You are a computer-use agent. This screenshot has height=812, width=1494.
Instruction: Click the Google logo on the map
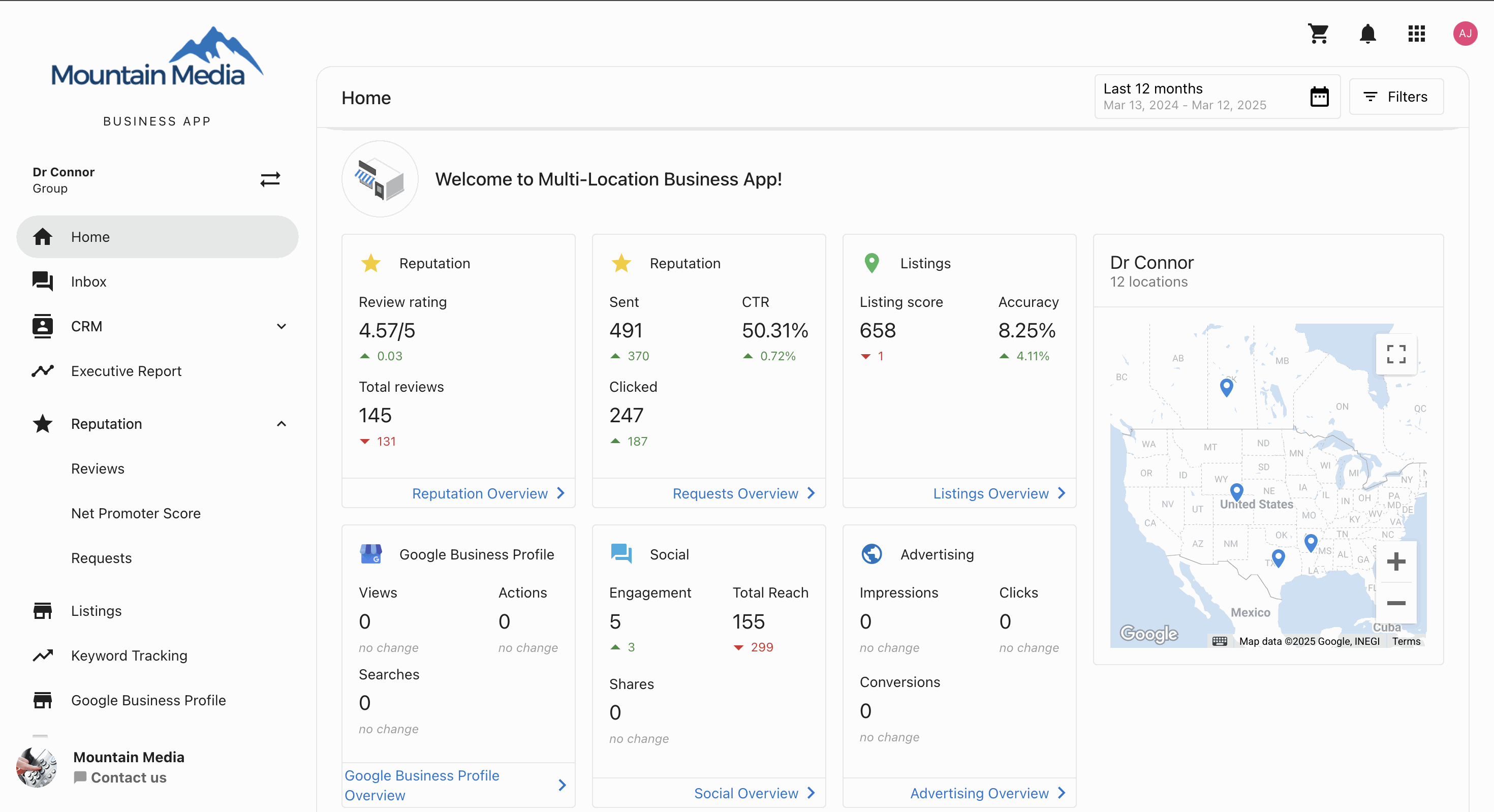tap(1148, 633)
